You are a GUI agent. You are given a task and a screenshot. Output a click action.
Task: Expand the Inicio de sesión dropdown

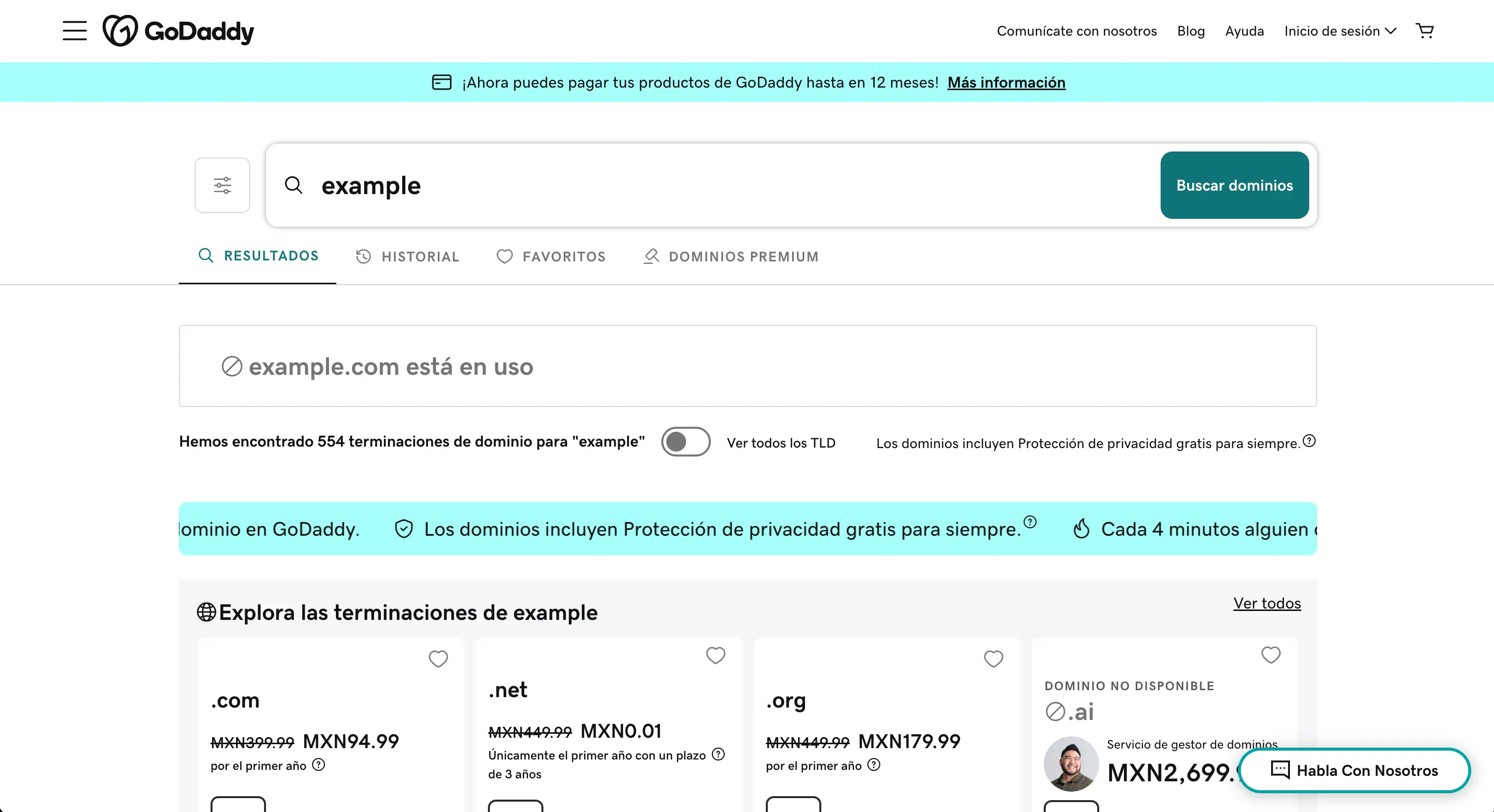(x=1340, y=31)
